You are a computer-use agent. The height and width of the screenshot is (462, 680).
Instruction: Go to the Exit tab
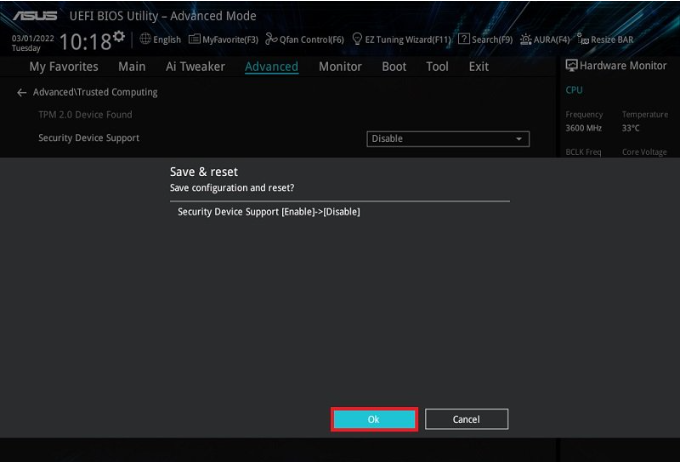478,66
